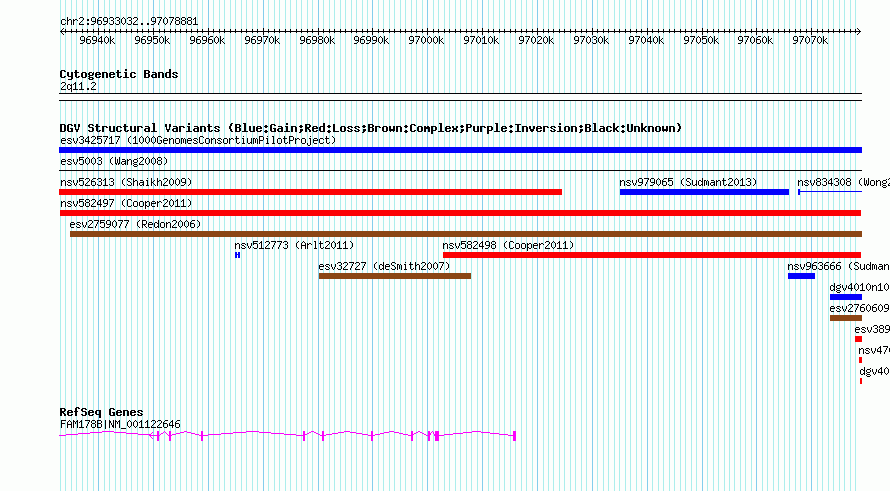This screenshot has height=491, width=890.
Task: Click the left arrowhead of the ruler
Action: [x=62, y=32]
